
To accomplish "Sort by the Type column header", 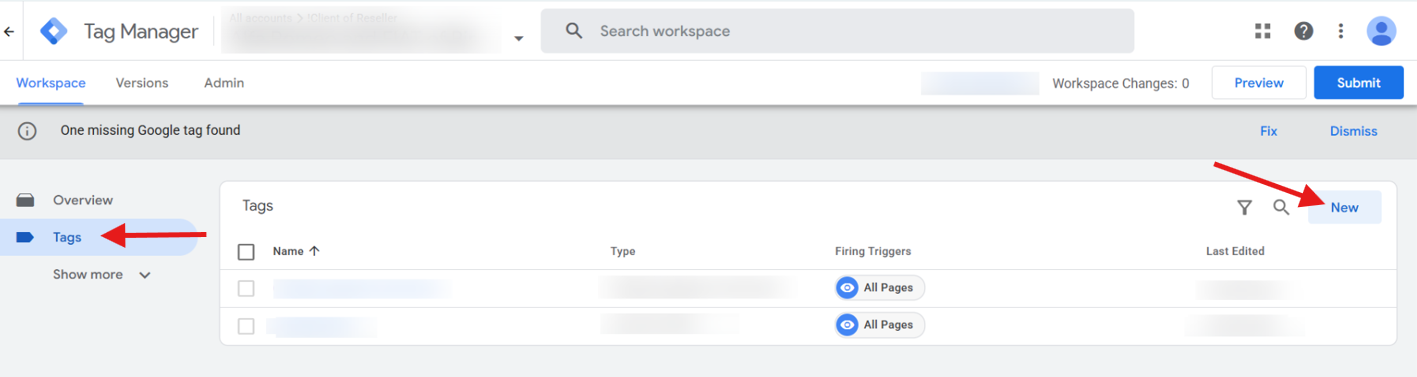I will coord(623,251).
